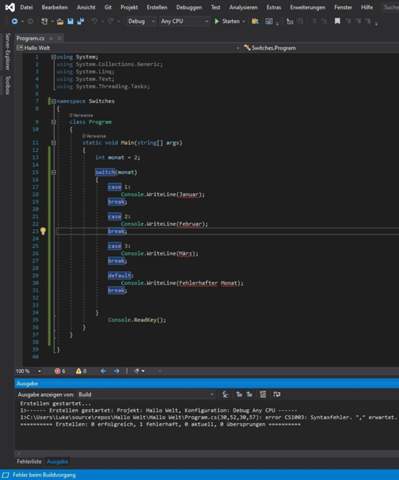
Task: Click the yellow warning count indicator
Action: (81, 371)
